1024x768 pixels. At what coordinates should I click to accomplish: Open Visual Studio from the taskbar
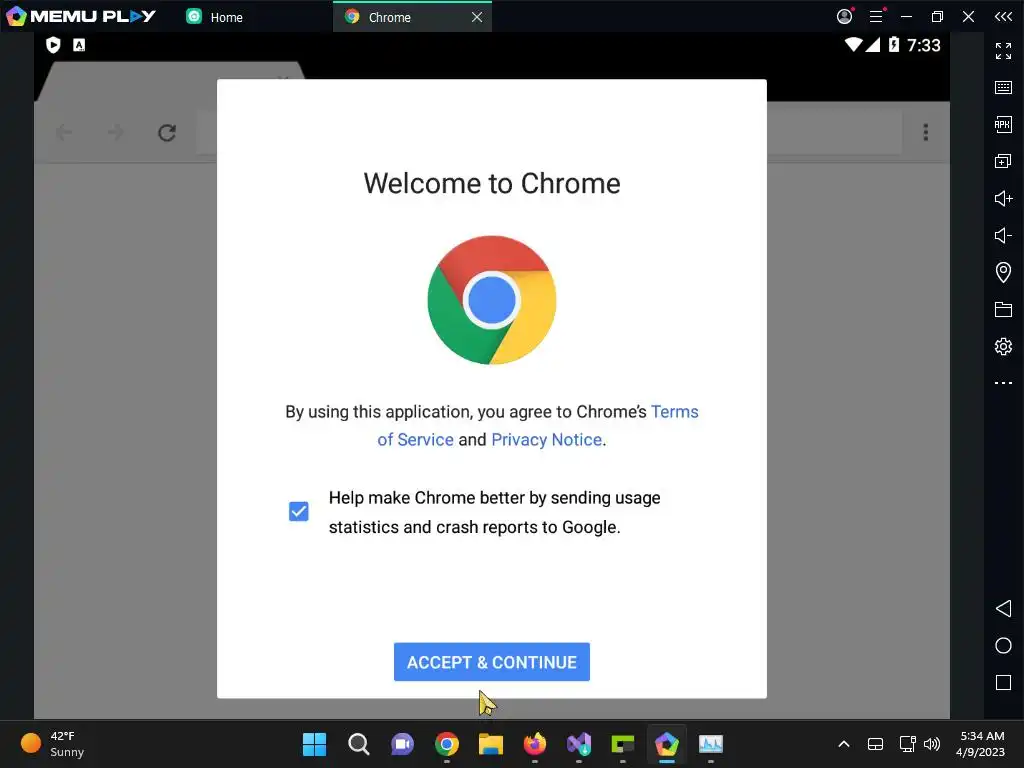pos(579,744)
